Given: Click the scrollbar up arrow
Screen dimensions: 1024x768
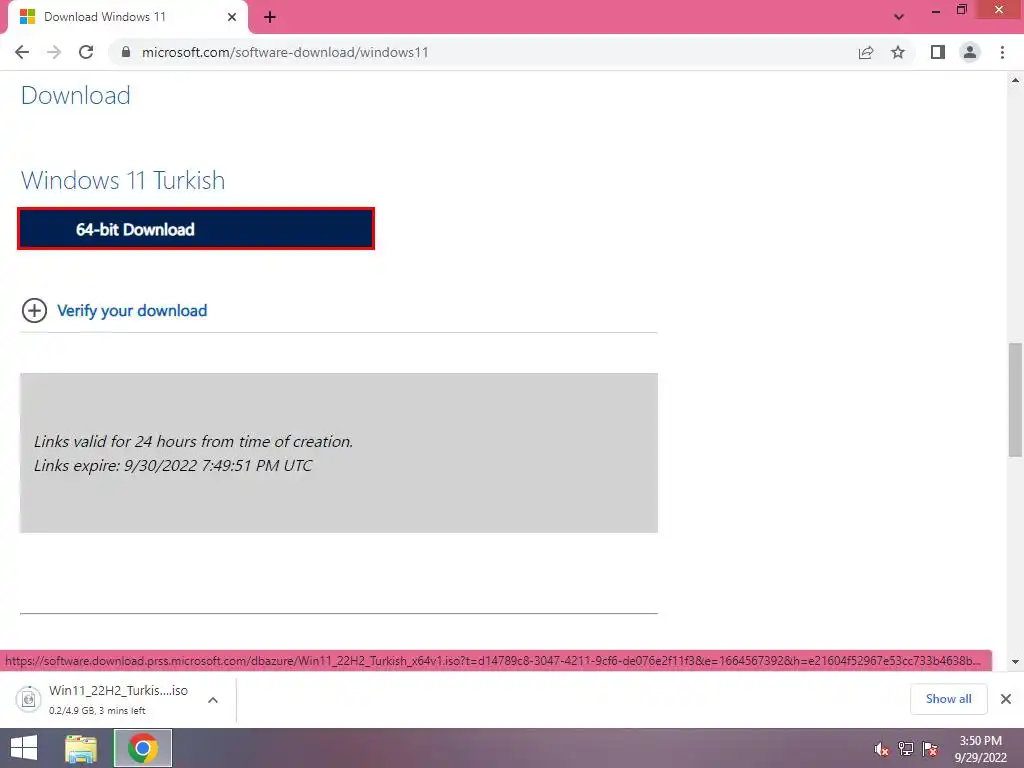Looking at the screenshot, I should pos(1015,80).
